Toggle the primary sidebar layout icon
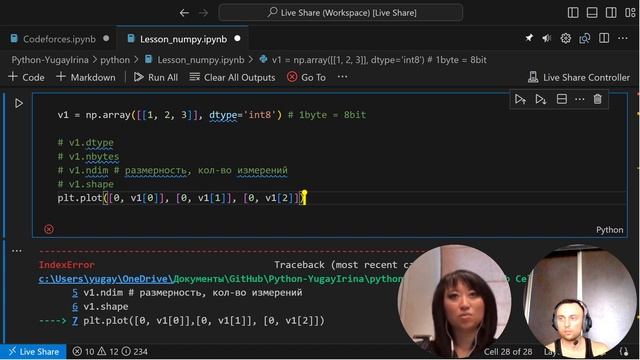 pos(573,13)
